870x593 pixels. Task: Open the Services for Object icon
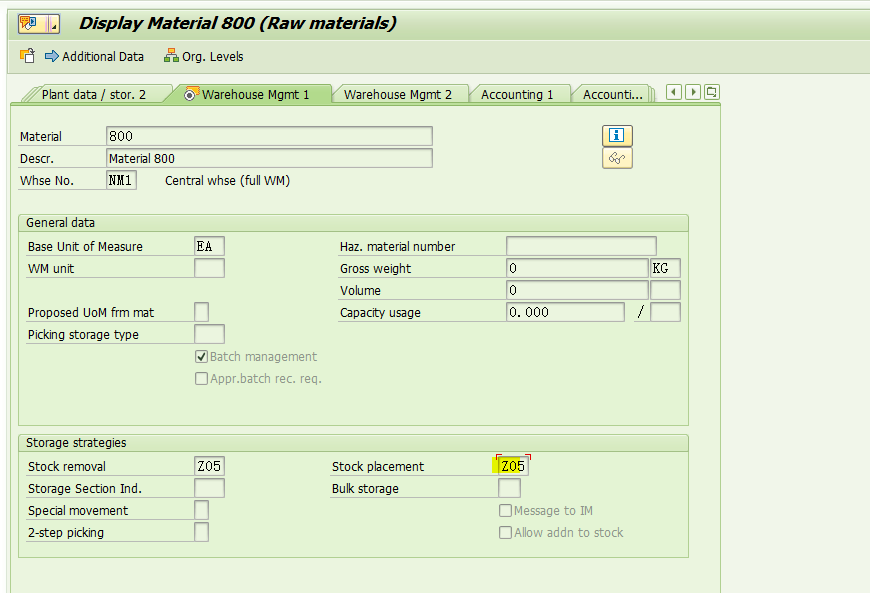(x=30, y=22)
